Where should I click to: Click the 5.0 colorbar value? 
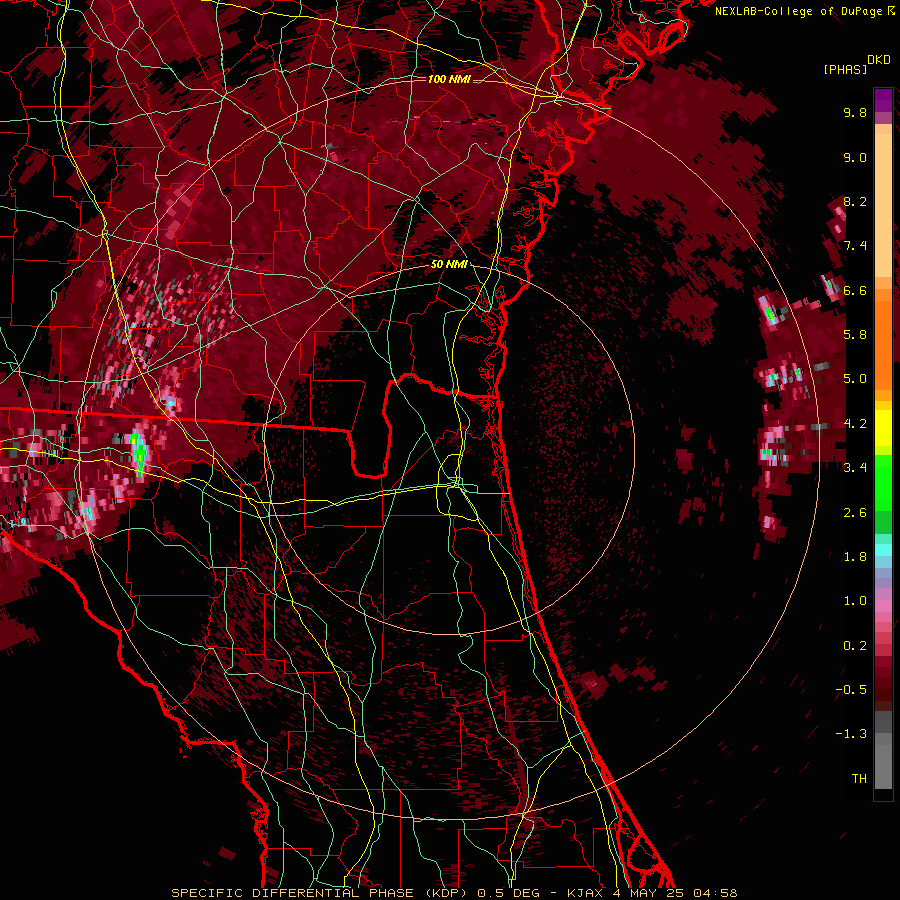pos(855,379)
